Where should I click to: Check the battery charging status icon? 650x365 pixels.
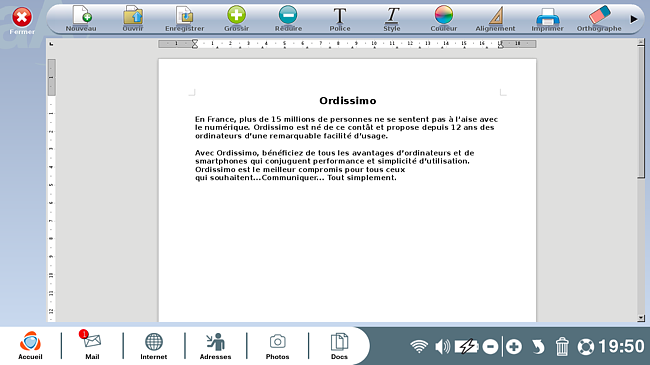466,346
